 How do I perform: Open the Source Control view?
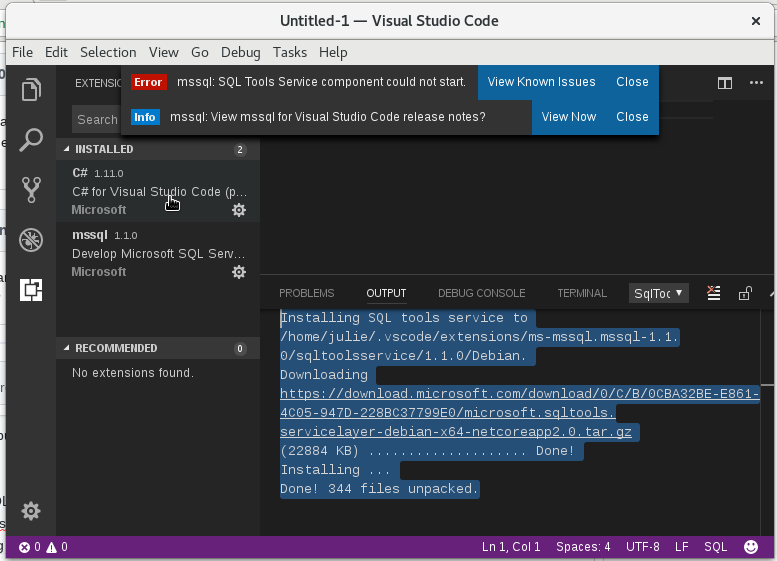click(31, 190)
